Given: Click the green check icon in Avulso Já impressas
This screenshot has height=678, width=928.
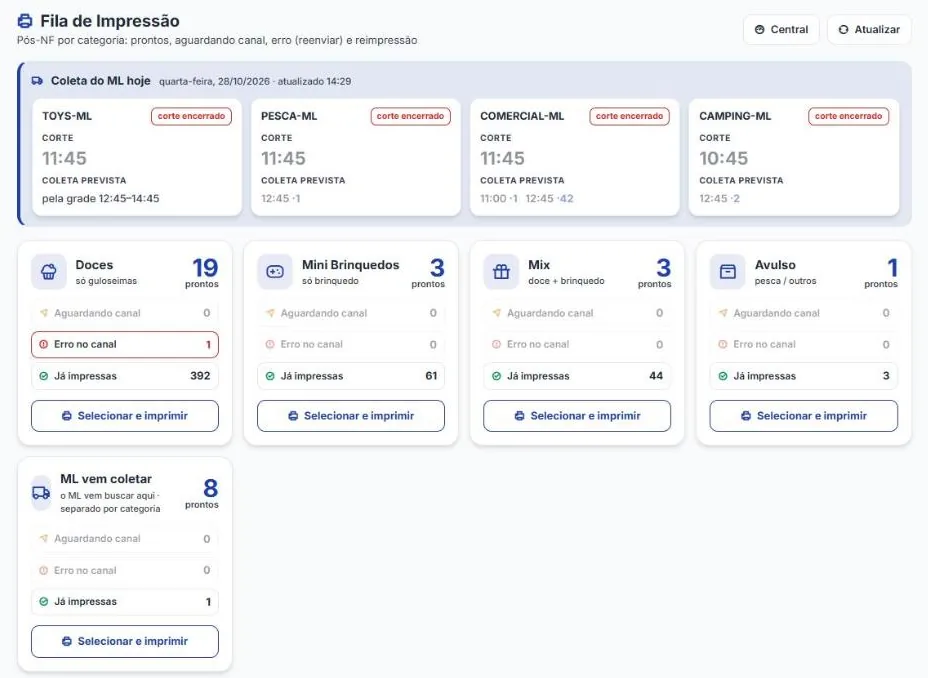Looking at the screenshot, I should pyautogui.click(x=723, y=376).
